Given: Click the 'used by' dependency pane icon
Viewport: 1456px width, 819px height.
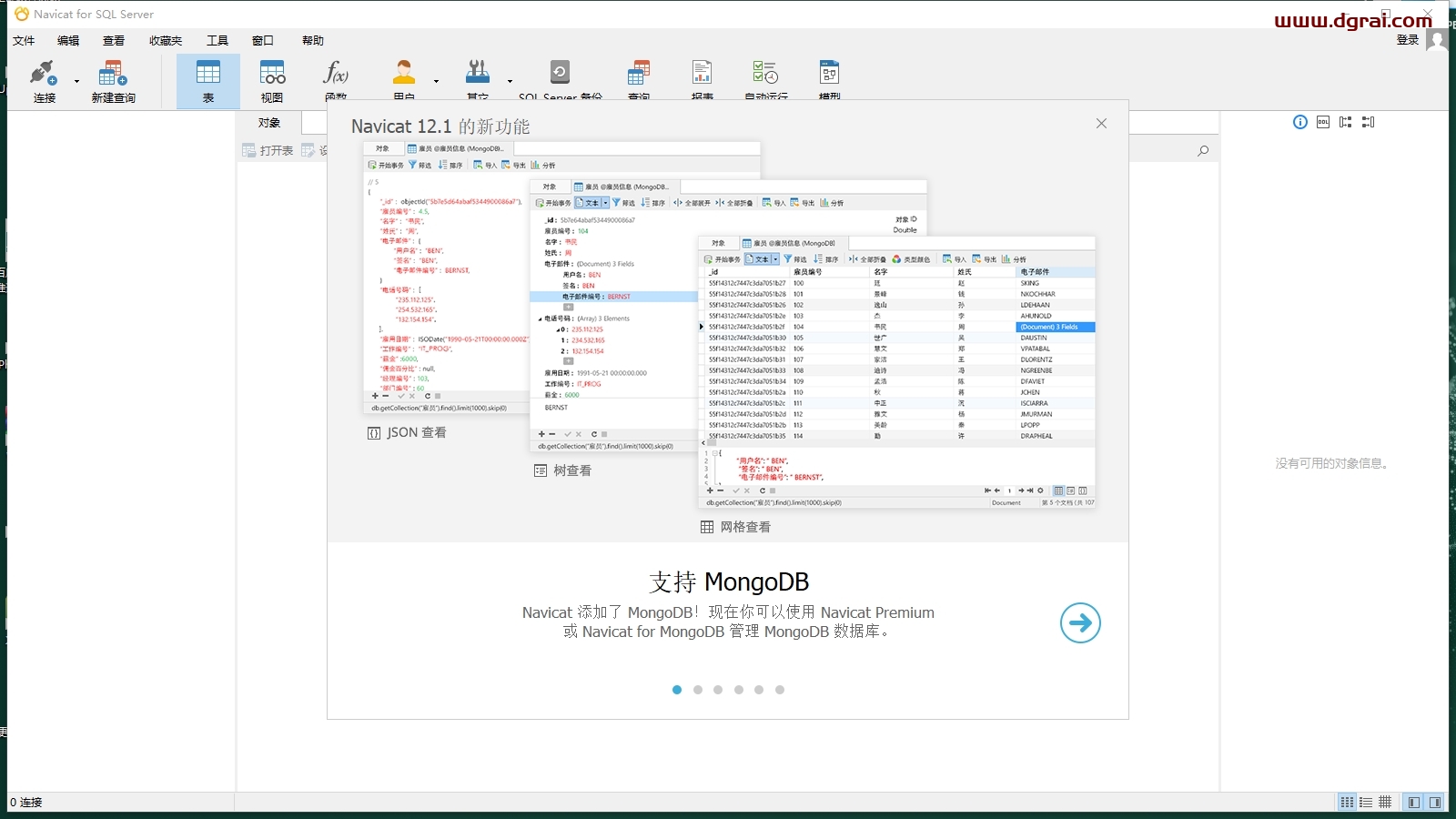Looking at the screenshot, I should (x=1369, y=122).
